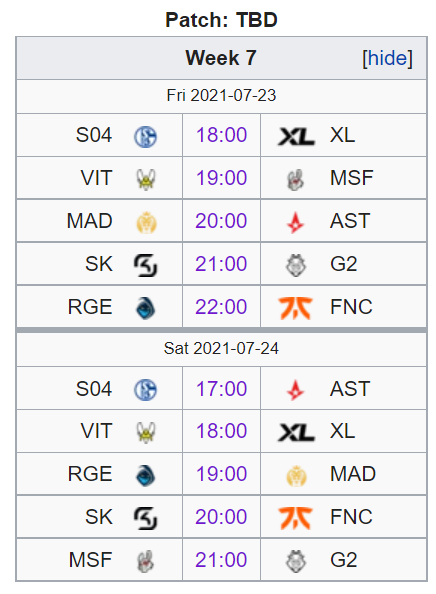Click SK Gaming logo in Friday 21:00 match

pos(145,265)
